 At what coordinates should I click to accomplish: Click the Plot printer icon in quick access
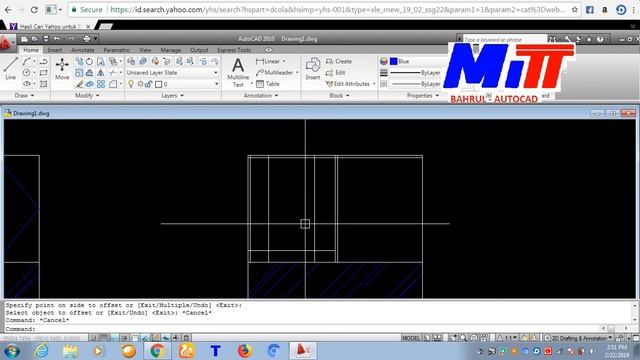click(87, 39)
